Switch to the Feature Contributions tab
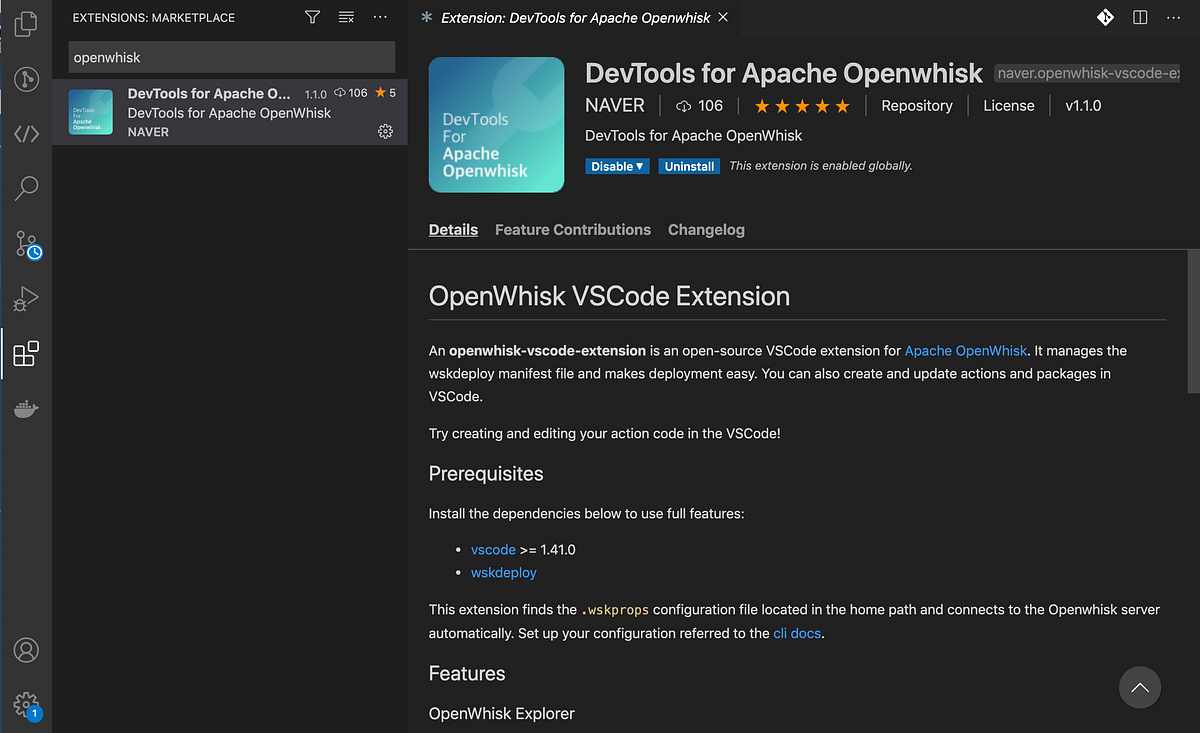 pos(572,229)
